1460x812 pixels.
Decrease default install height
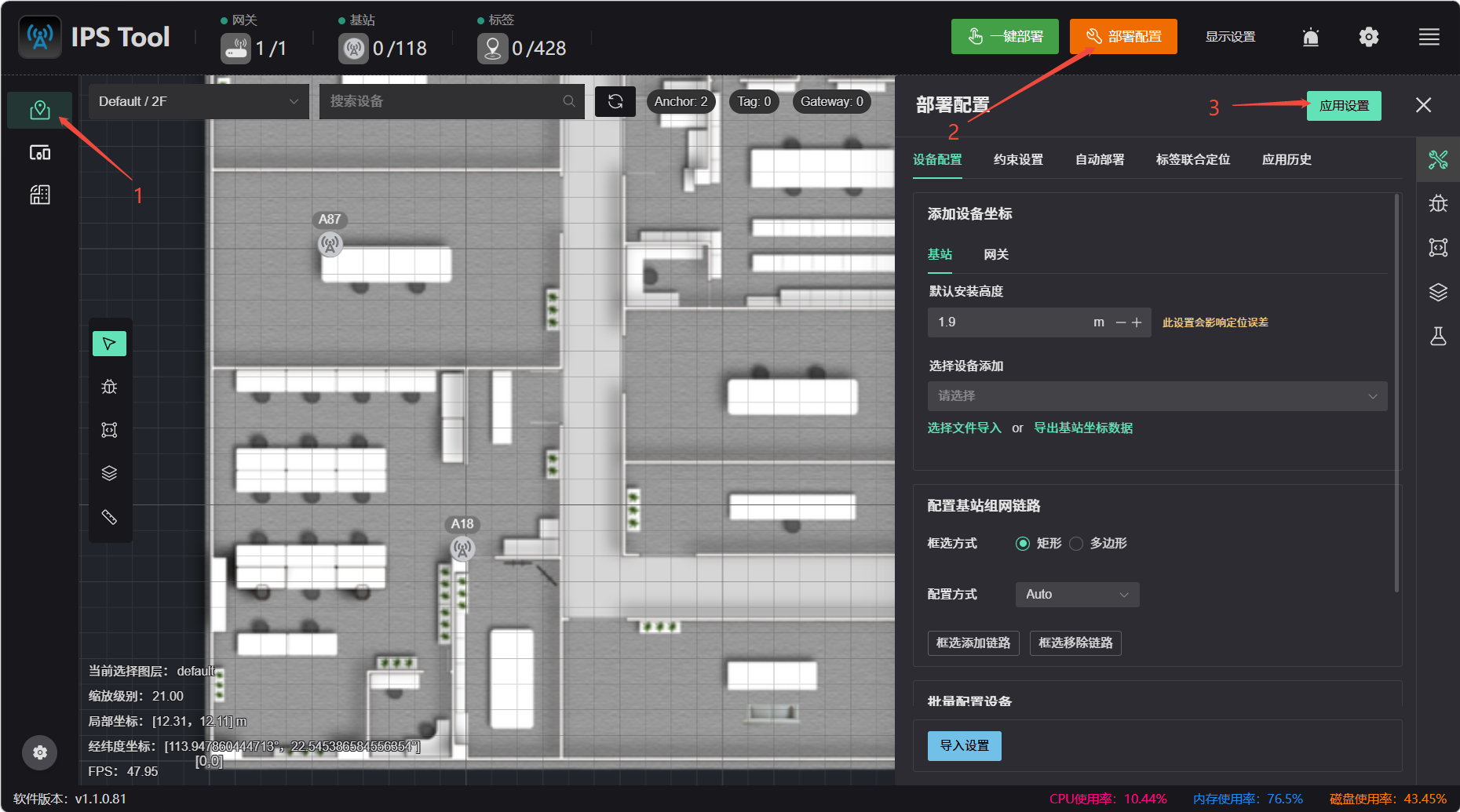pos(1121,322)
